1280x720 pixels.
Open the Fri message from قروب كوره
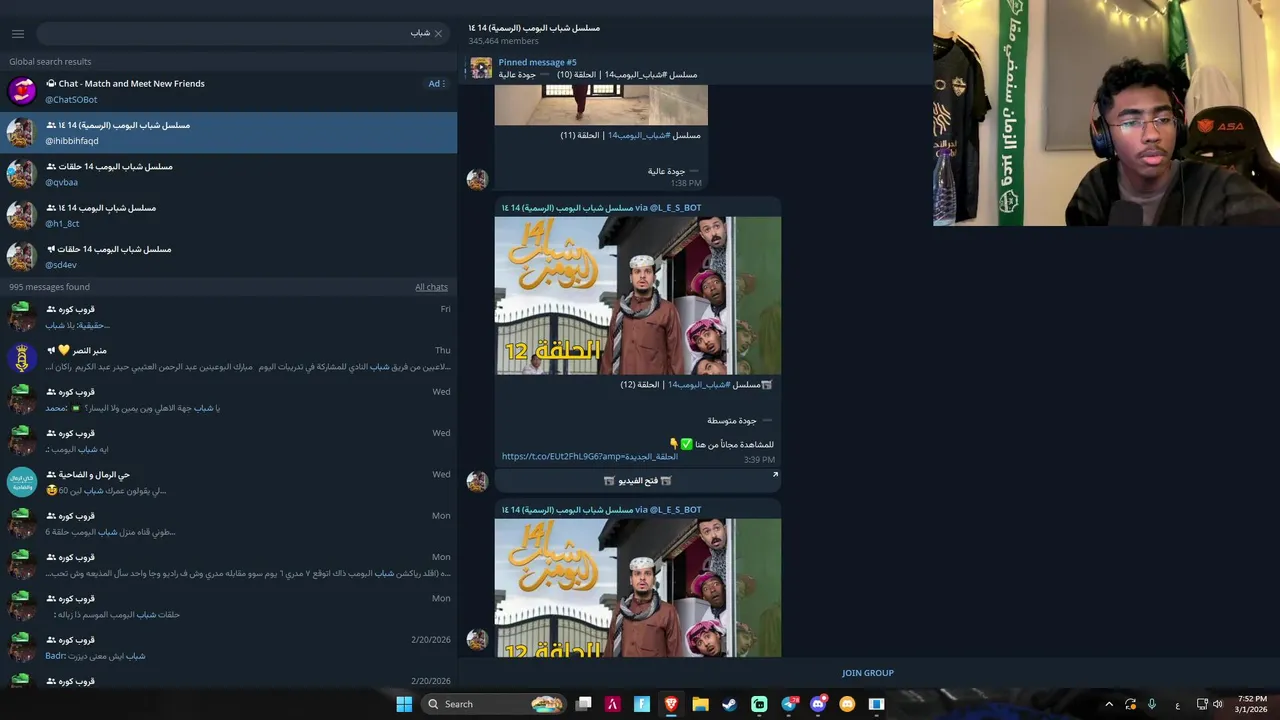pos(228,317)
